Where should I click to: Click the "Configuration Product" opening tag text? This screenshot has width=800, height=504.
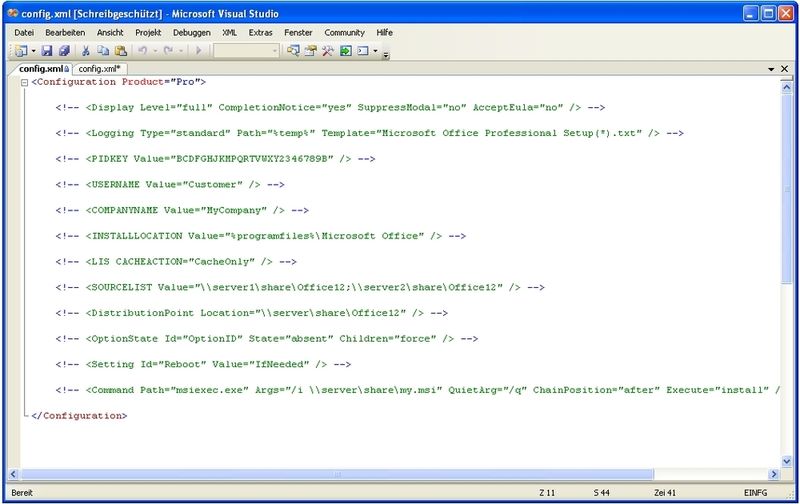(118, 82)
